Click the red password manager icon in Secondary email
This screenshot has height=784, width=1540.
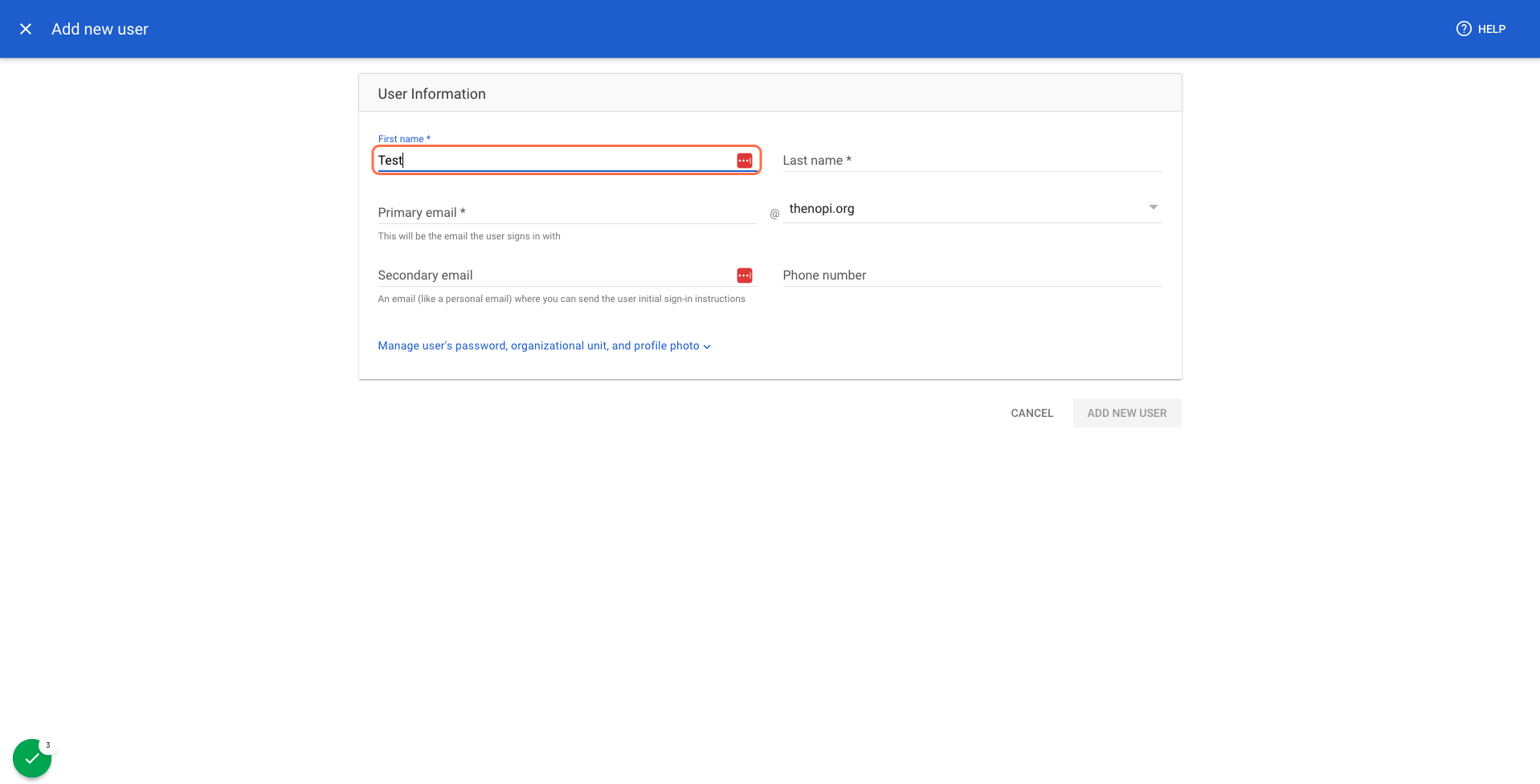pos(745,276)
